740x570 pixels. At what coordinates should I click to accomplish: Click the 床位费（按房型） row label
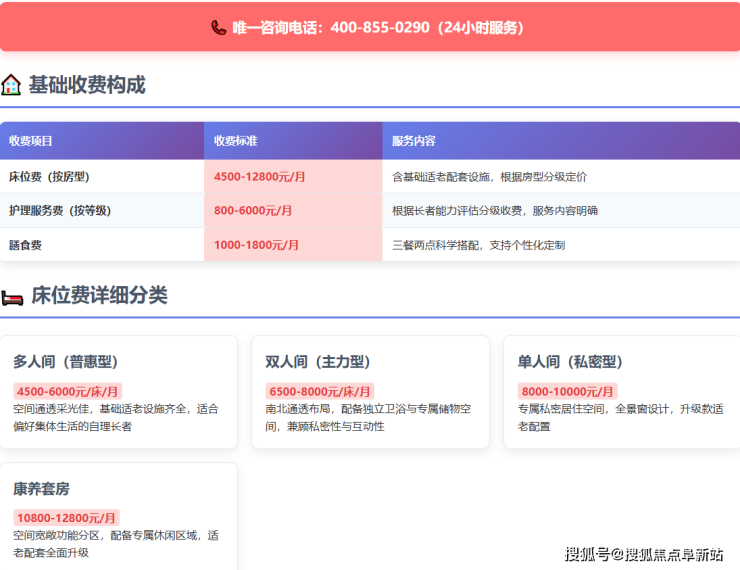click(x=49, y=177)
